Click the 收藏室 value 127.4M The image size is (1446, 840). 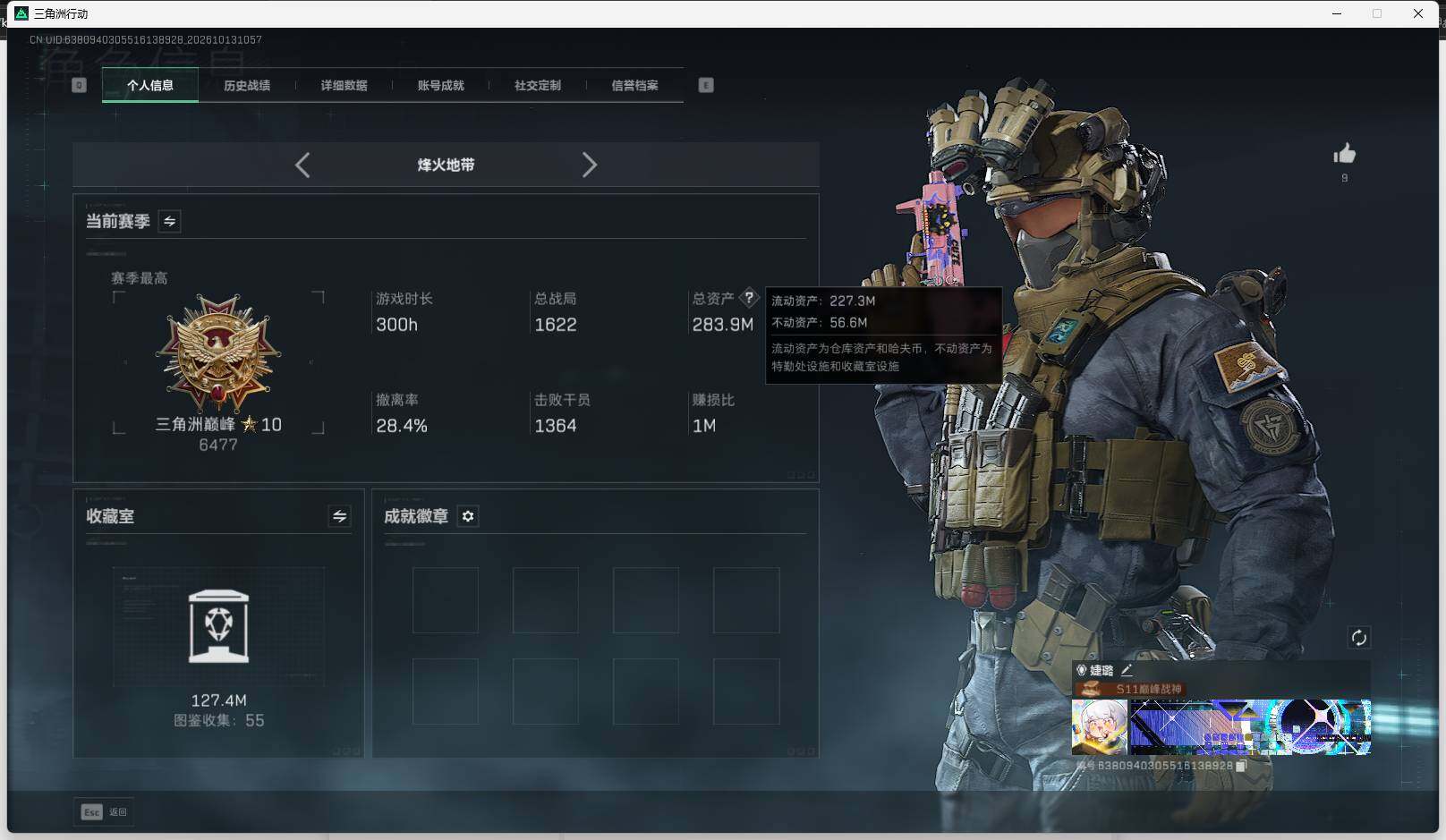218,700
